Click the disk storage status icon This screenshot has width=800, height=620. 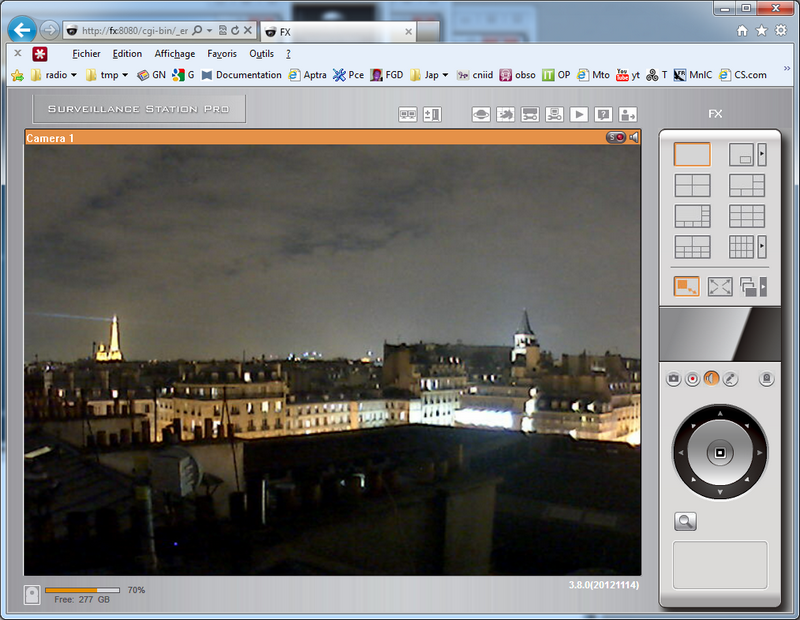tap(32, 595)
